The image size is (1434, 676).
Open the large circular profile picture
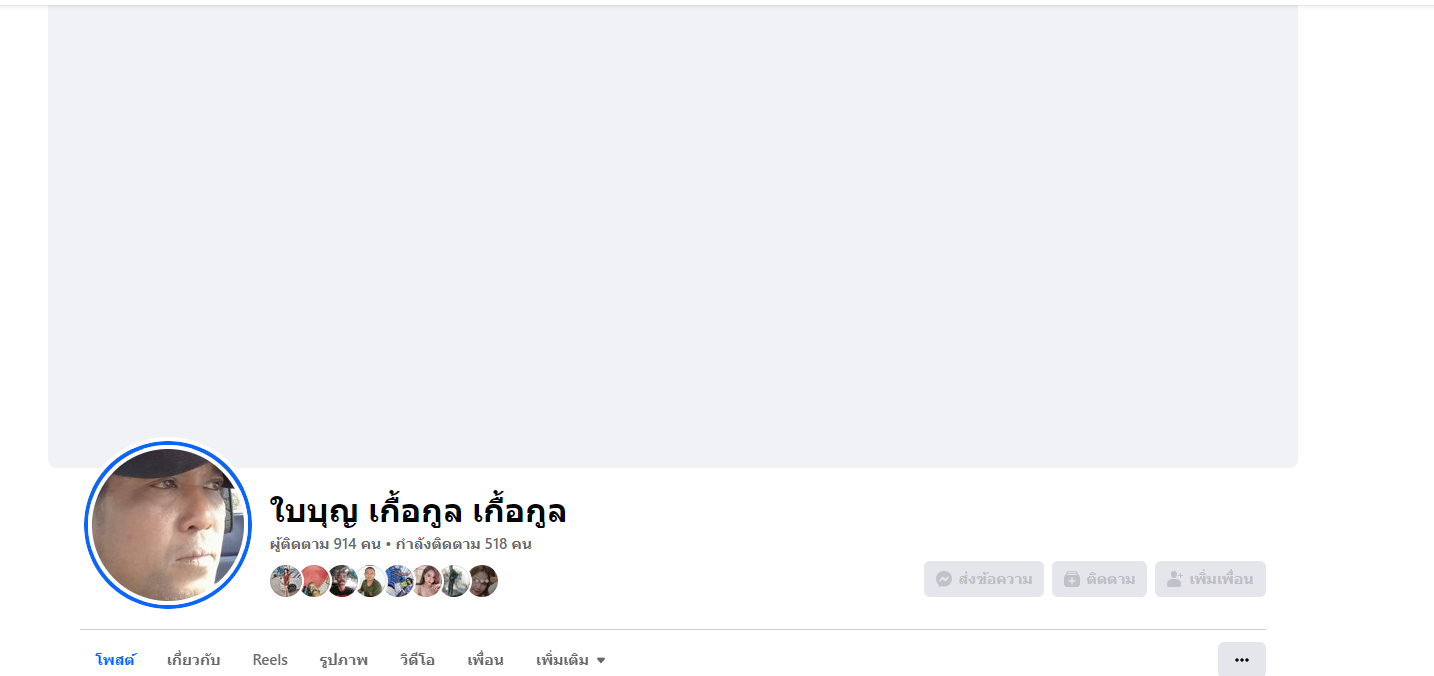point(168,525)
